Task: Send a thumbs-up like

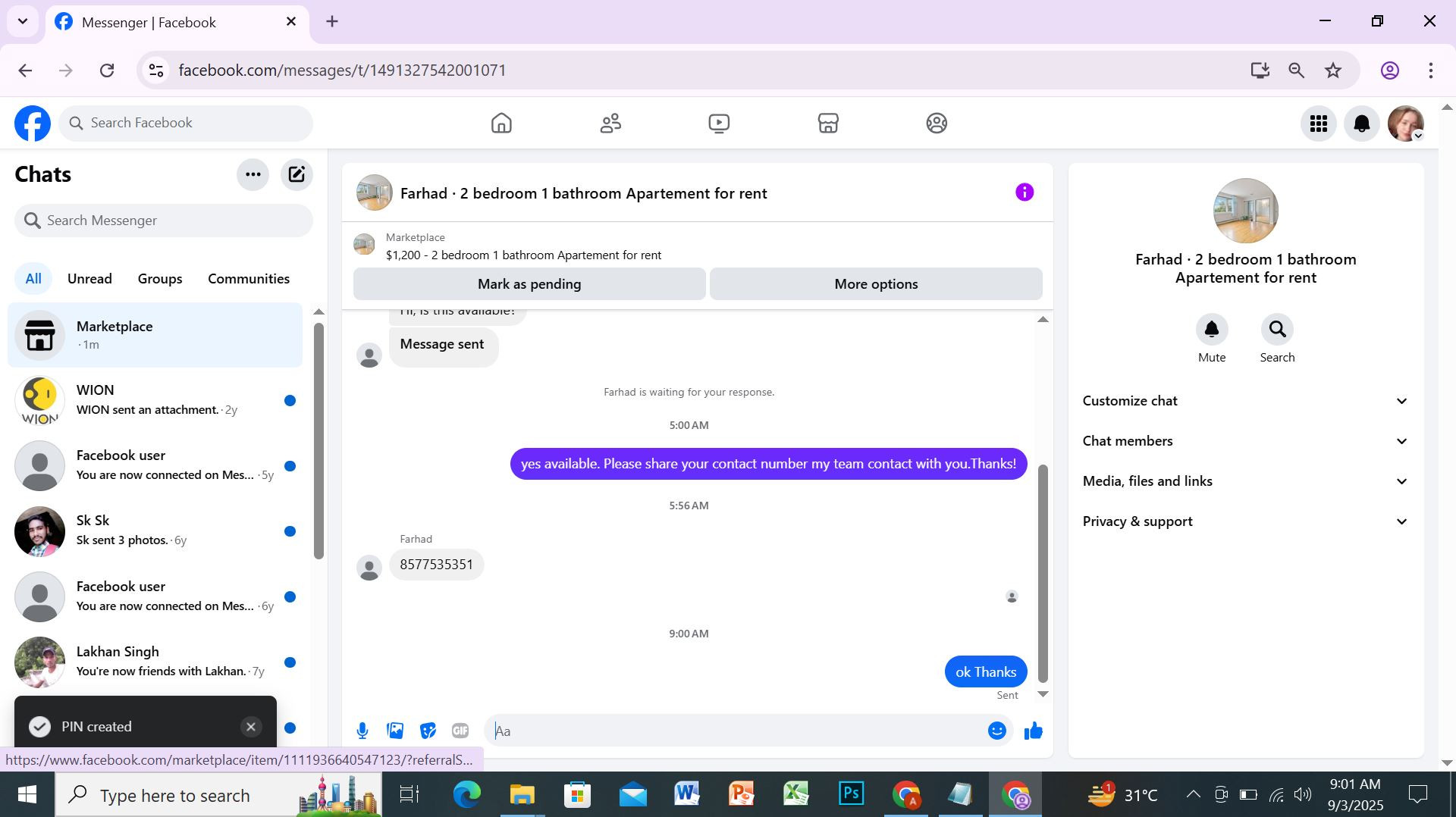Action: [x=1034, y=731]
